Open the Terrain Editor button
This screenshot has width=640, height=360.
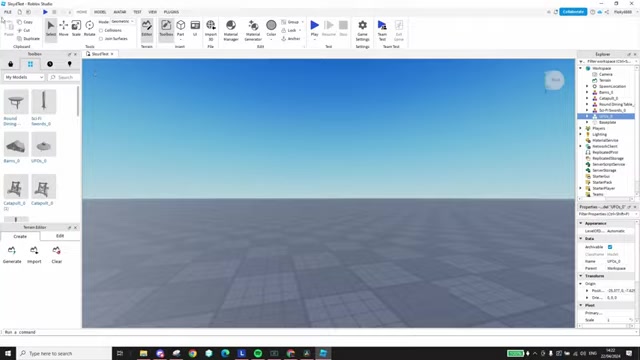coord(147,29)
